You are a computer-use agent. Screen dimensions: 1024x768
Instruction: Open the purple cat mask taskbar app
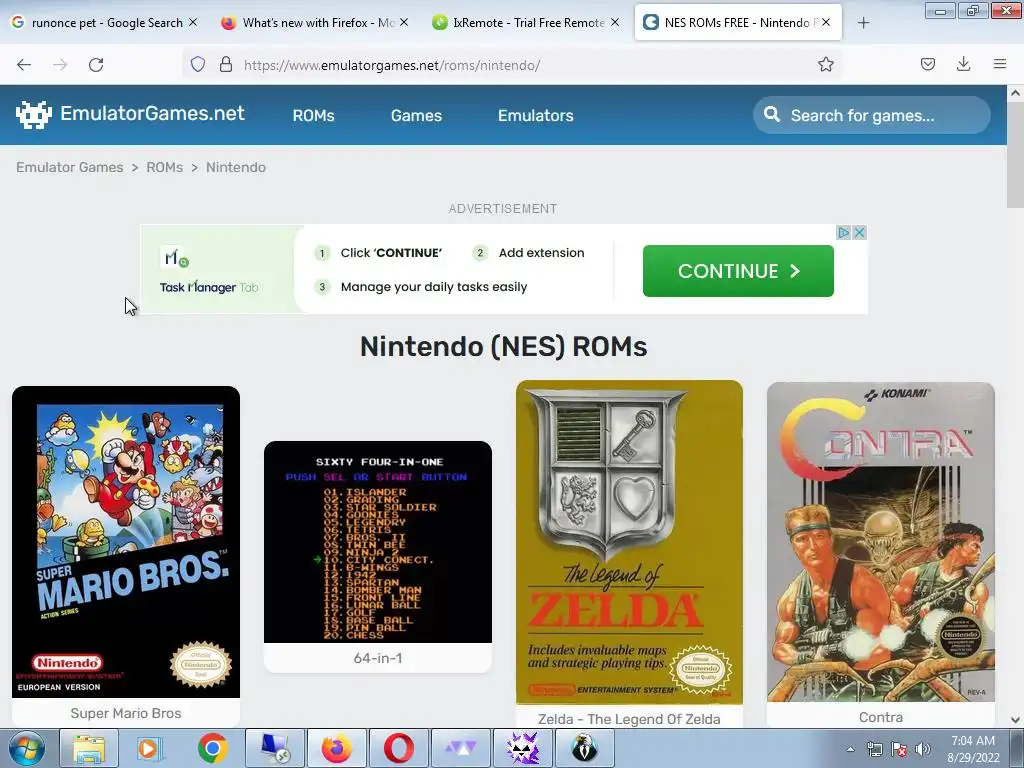pyautogui.click(x=522, y=748)
